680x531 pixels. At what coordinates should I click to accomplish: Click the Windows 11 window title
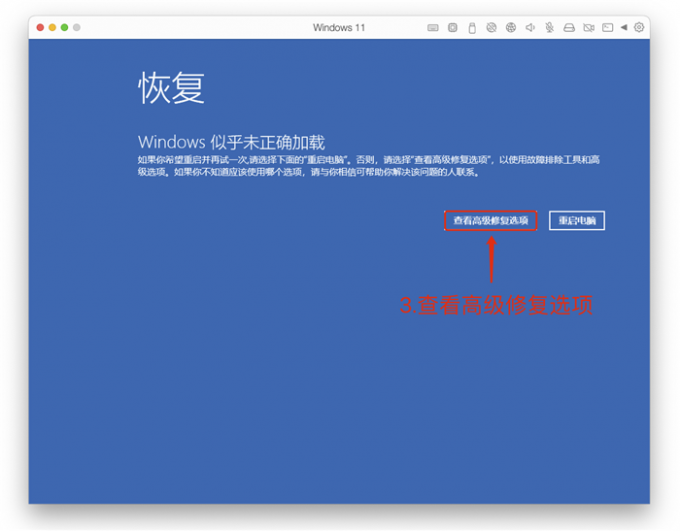pos(339,28)
